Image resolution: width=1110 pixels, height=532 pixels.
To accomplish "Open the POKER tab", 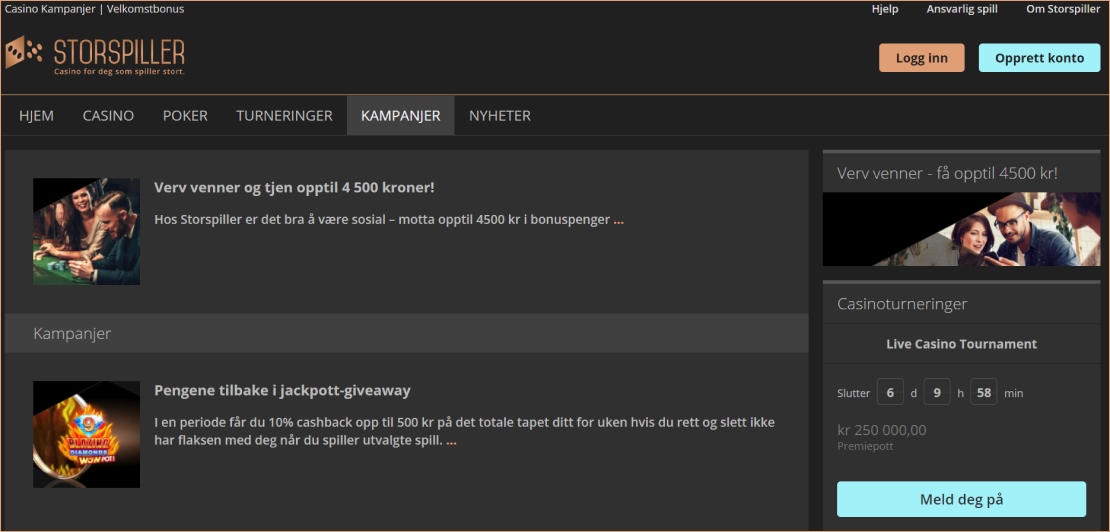I will point(185,115).
